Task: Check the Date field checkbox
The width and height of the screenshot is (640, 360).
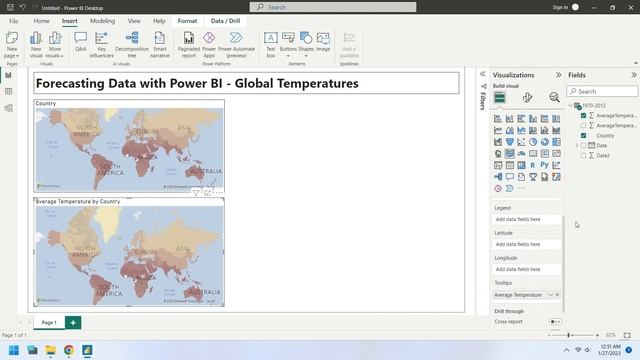Action: pyautogui.click(x=583, y=145)
